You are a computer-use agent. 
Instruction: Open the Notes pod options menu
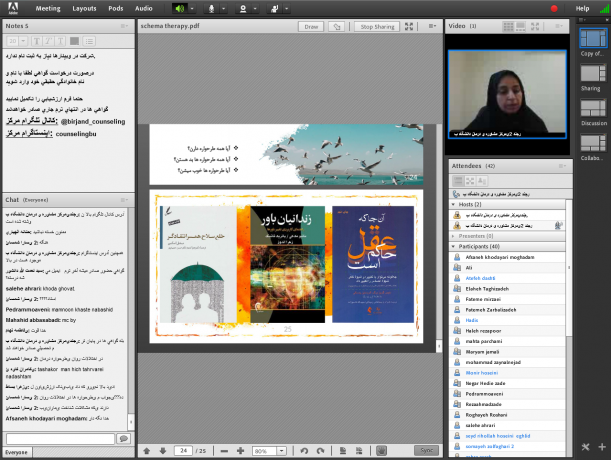[124, 26]
